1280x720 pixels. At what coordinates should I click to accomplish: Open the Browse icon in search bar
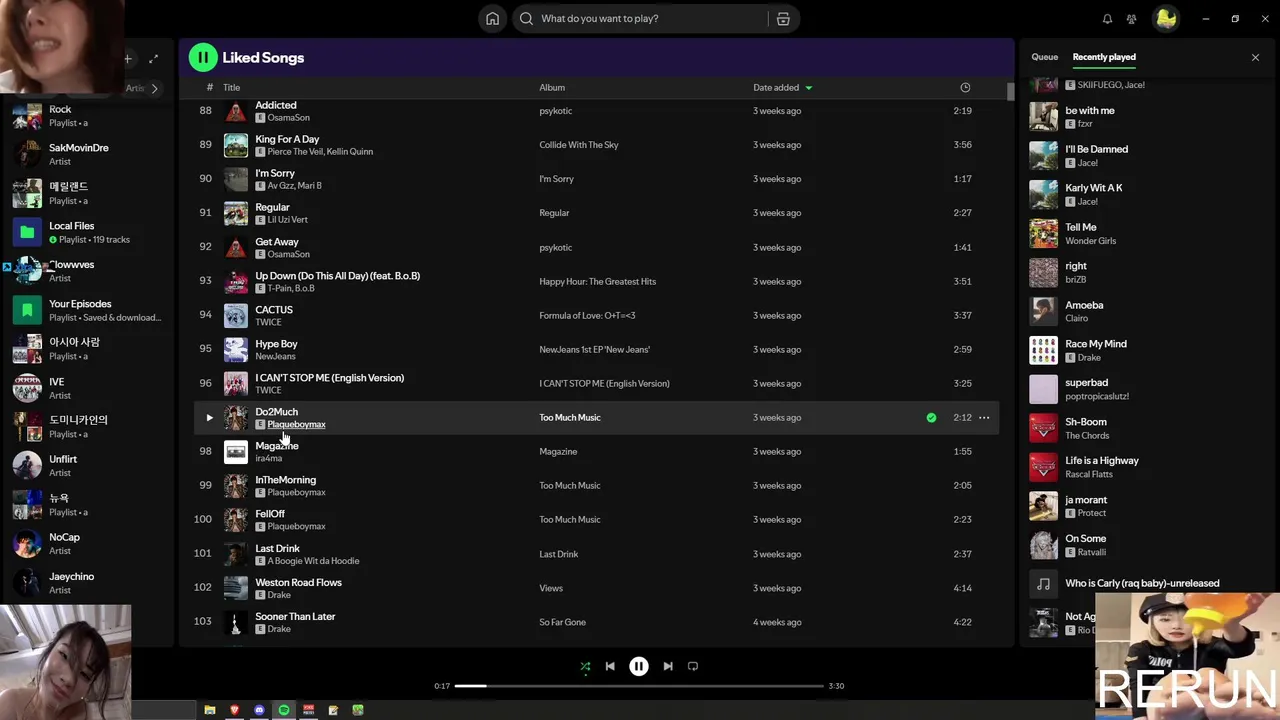[783, 19]
